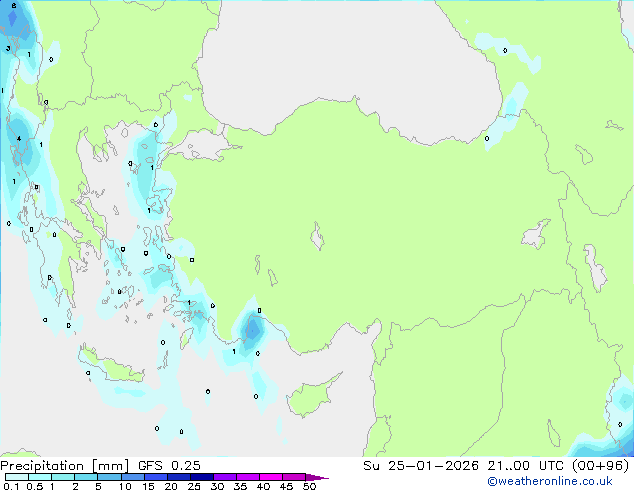Click the '25' legend scale label
Image resolution: width=634 pixels, height=490 pixels.
point(194,486)
